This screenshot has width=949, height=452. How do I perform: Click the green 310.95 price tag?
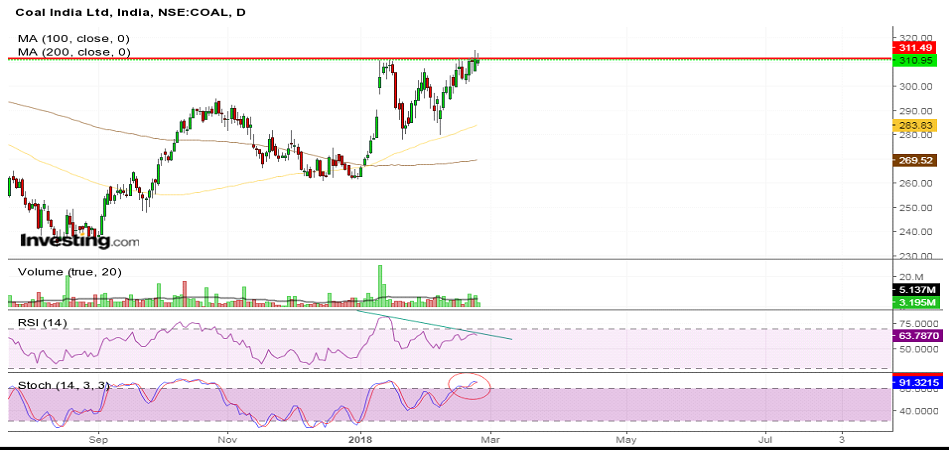(x=915, y=61)
